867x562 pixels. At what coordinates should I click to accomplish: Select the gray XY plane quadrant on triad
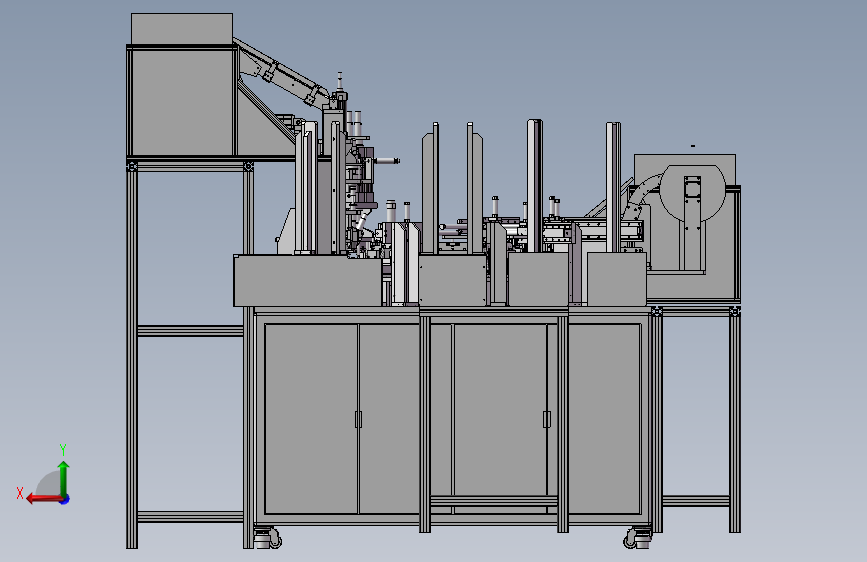[x=49, y=483]
